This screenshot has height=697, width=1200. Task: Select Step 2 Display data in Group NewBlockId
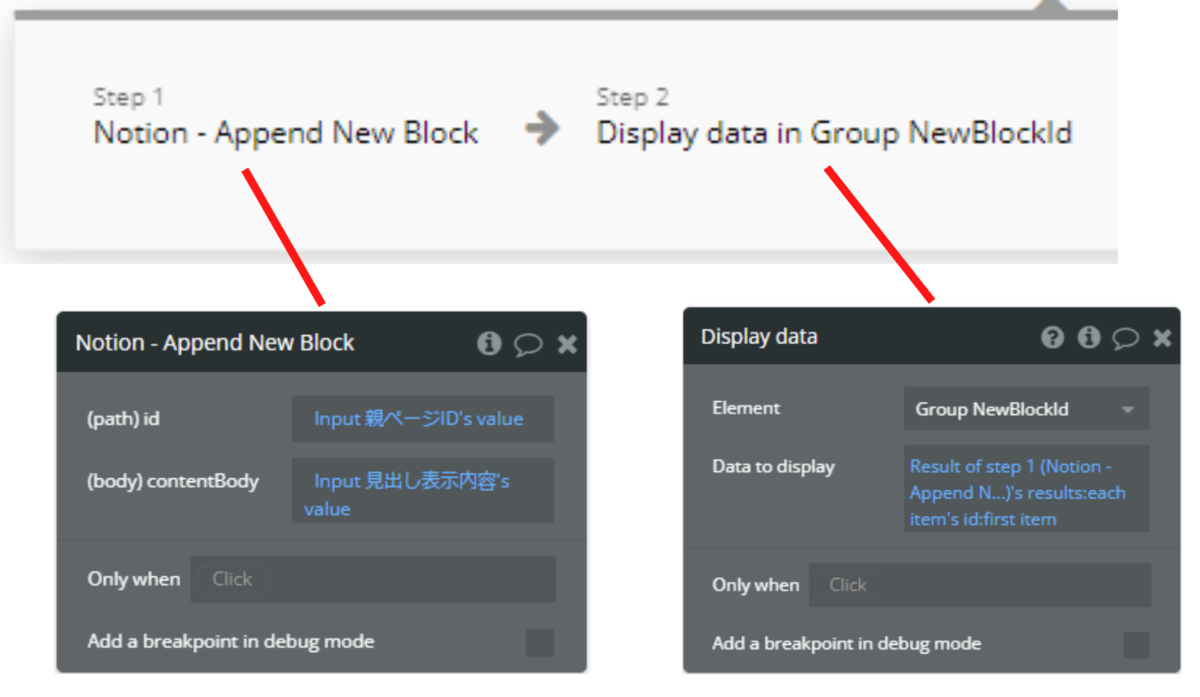tap(834, 120)
